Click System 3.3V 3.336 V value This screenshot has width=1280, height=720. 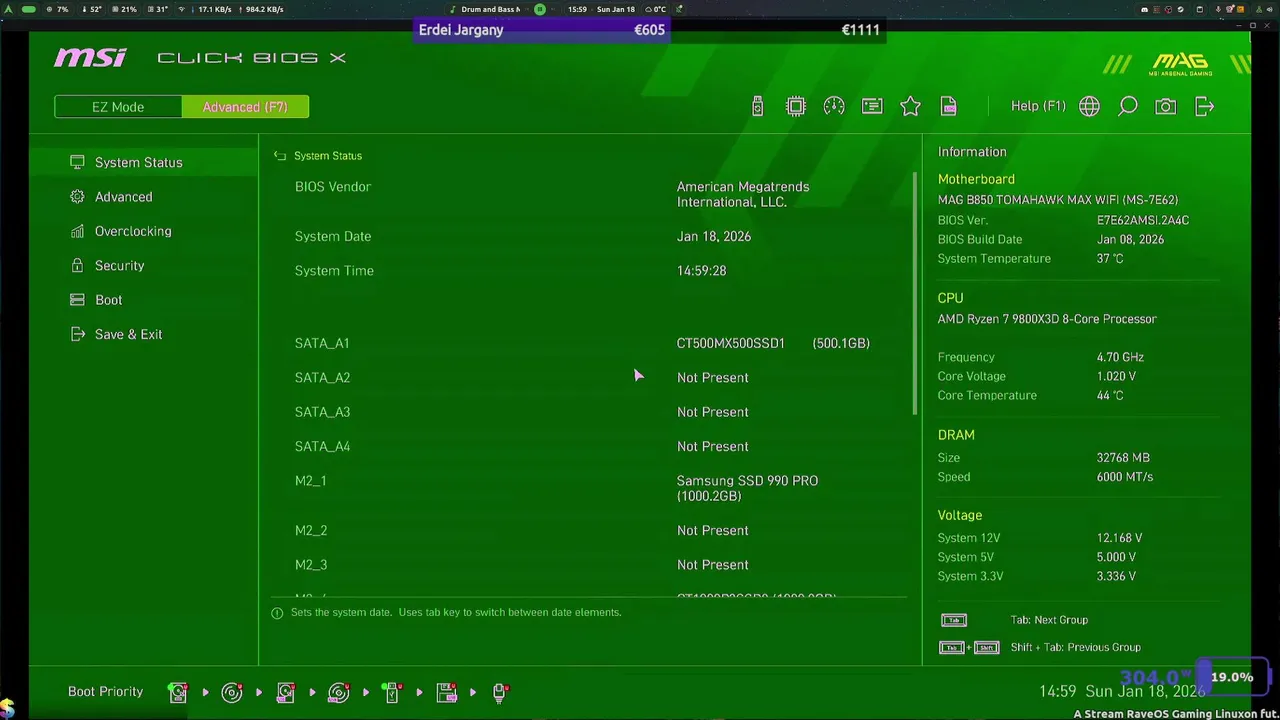pyautogui.click(x=1116, y=576)
